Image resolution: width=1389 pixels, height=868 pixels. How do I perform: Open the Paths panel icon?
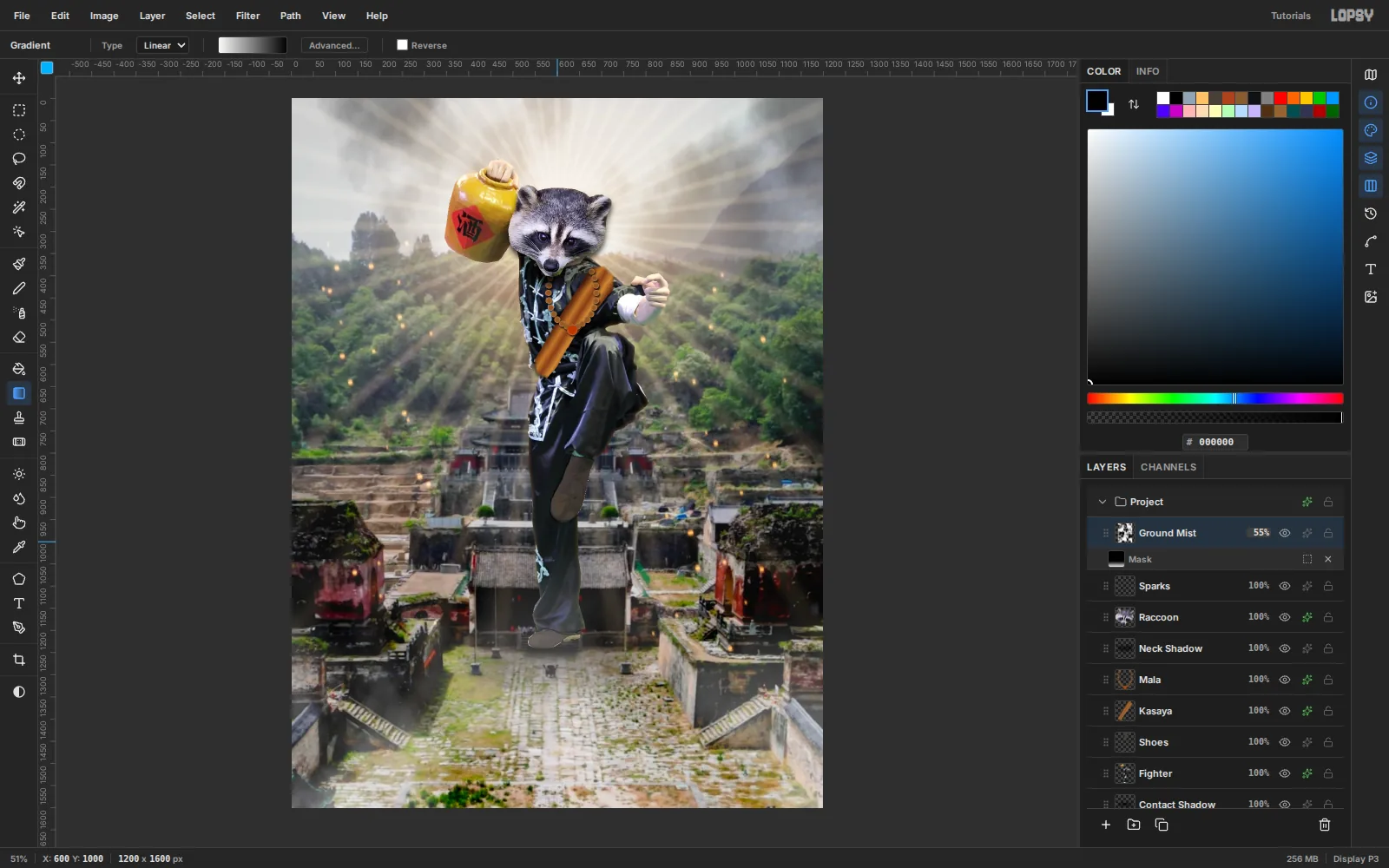(1371, 241)
